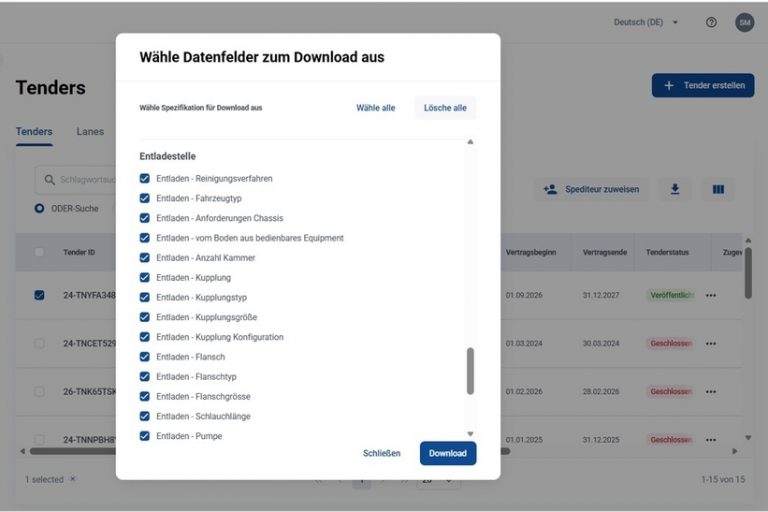Viewport: 768px width, 512px height.
Task: Click scroll-up arrow in the dialog list
Action: tap(470, 142)
